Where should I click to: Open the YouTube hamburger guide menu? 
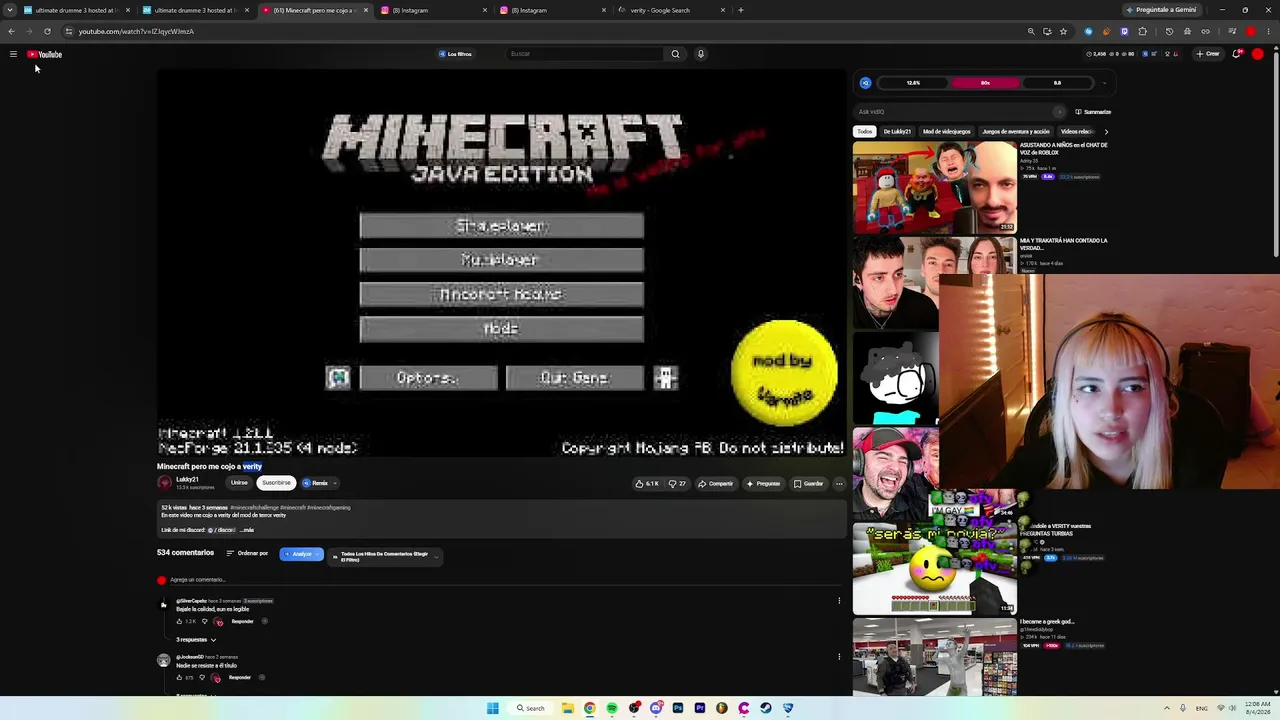pos(13,54)
